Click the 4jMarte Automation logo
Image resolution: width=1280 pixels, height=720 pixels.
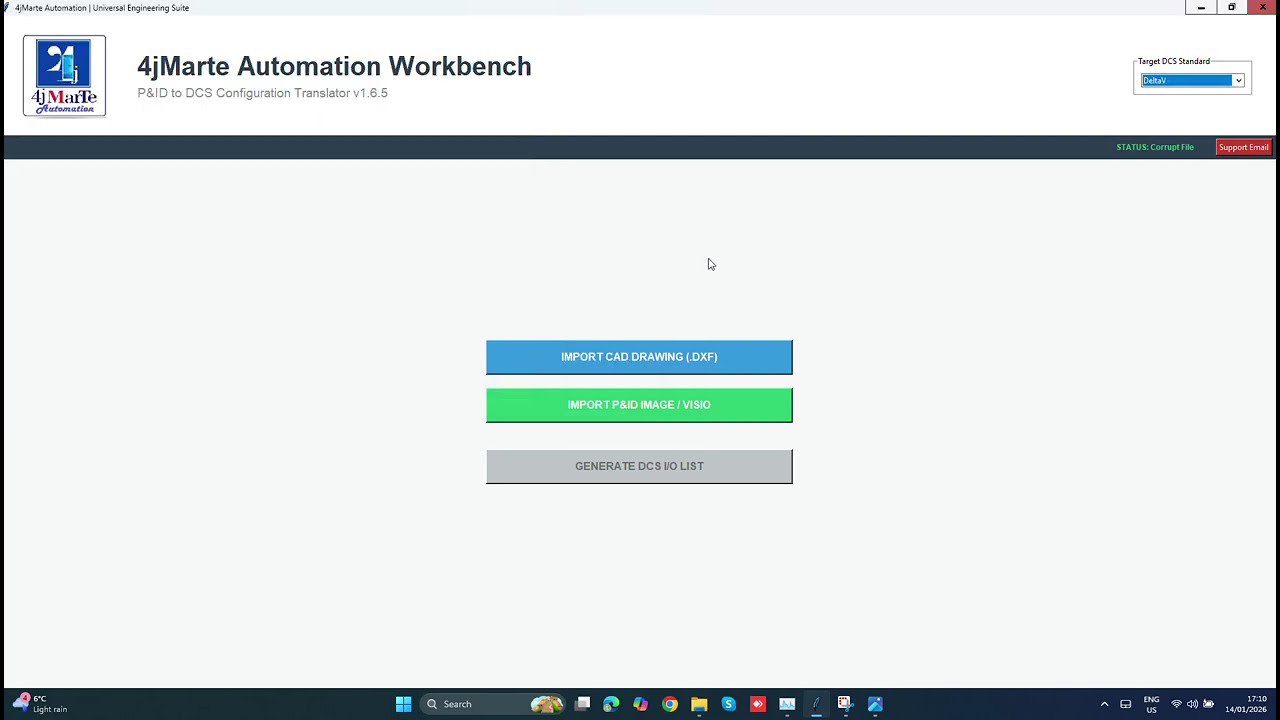(64, 76)
